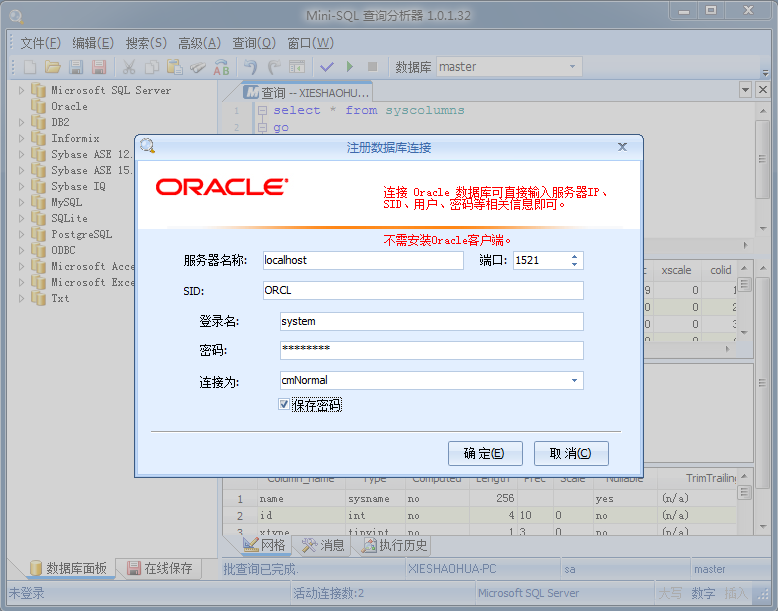The image size is (778, 611).
Task: Open the 高级(A) menu
Action: [x=199, y=43]
